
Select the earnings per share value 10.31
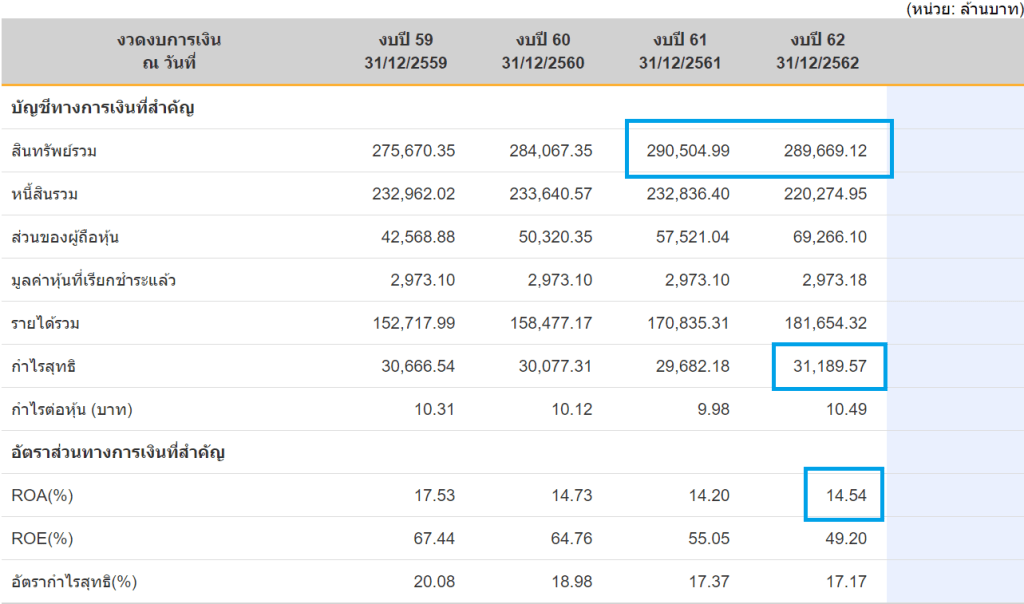click(x=435, y=410)
